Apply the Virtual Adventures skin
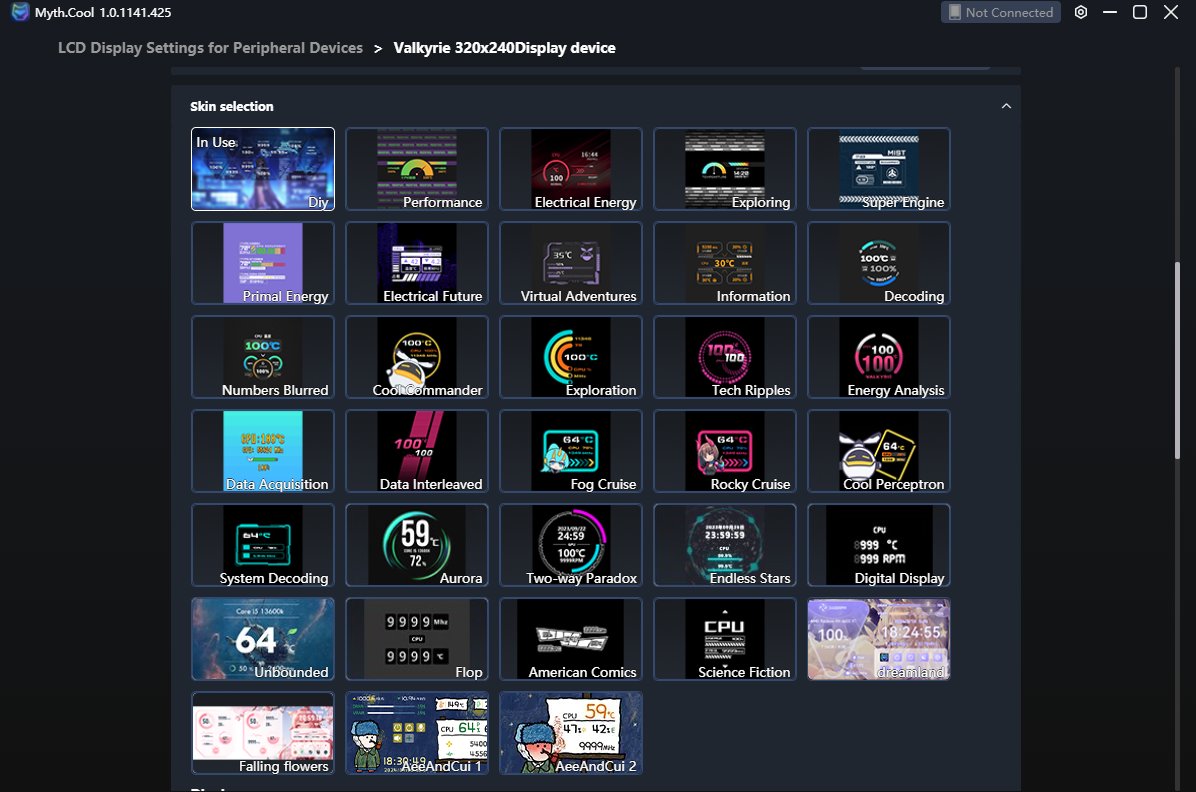 pyautogui.click(x=571, y=263)
